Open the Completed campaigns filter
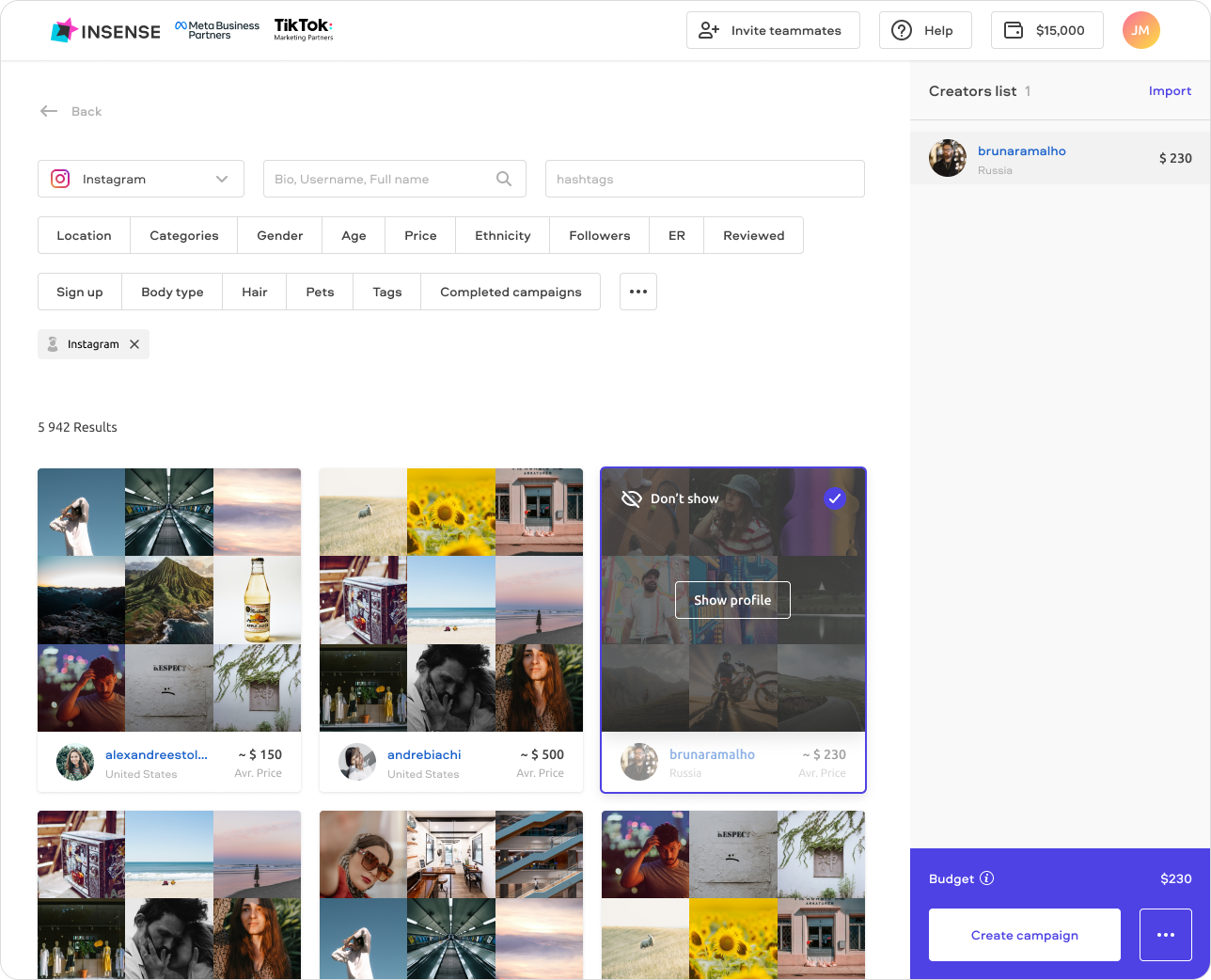The width and height of the screenshot is (1211, 980). pos(511,292)
